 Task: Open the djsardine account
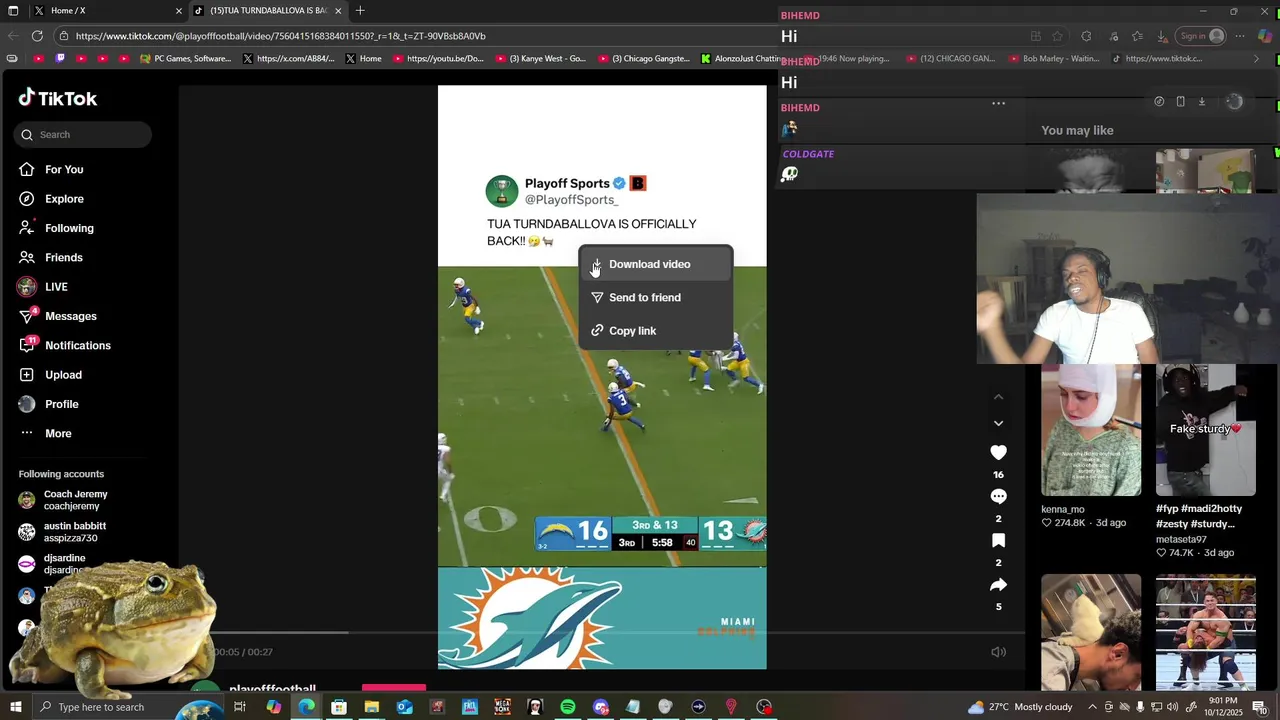pyautogui.click(x=65, y=563)
